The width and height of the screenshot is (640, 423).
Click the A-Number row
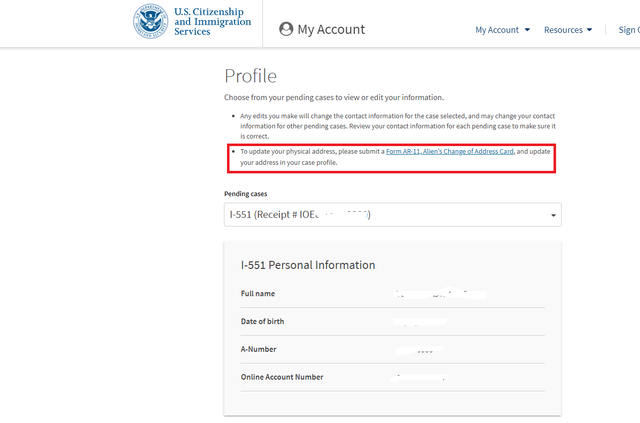393,350
